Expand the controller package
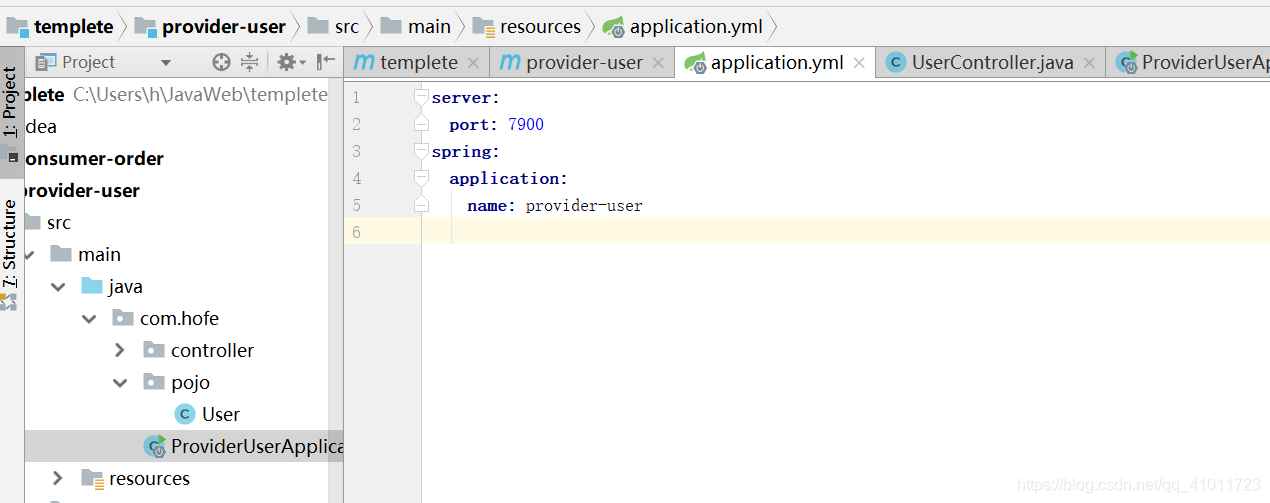The image size is (1270, 503). tap(121, 351)
